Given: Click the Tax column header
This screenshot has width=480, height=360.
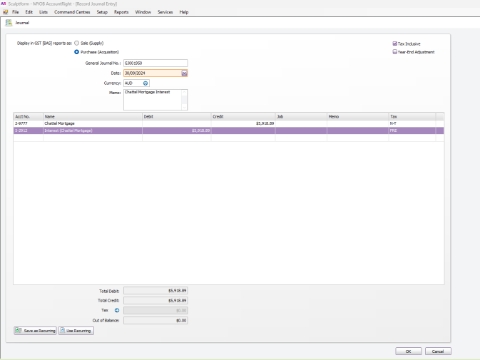Looking at the screenshot, I should 412,116.
